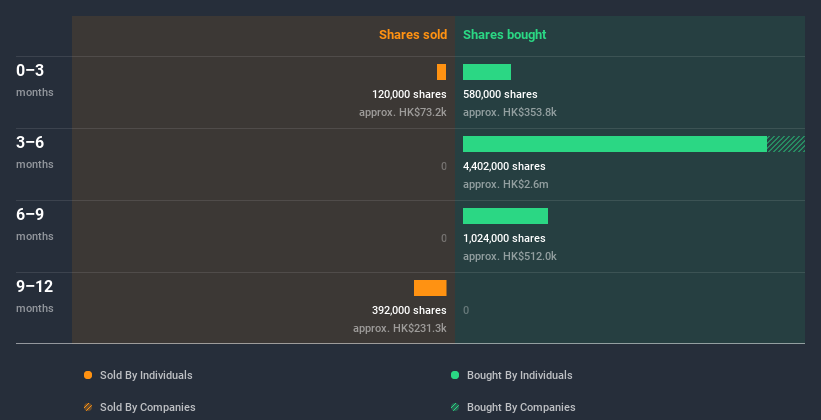Click the striped Bought By Companies legend icon
The image size is (821, 420).
point(455,407)
